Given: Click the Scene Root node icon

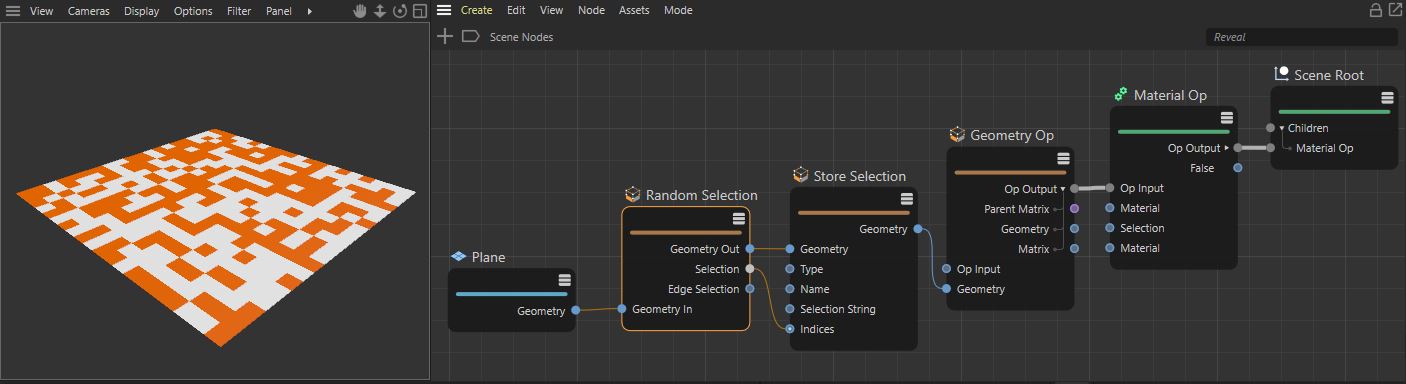Looking at the screenshot, I should pos(1281,74).
